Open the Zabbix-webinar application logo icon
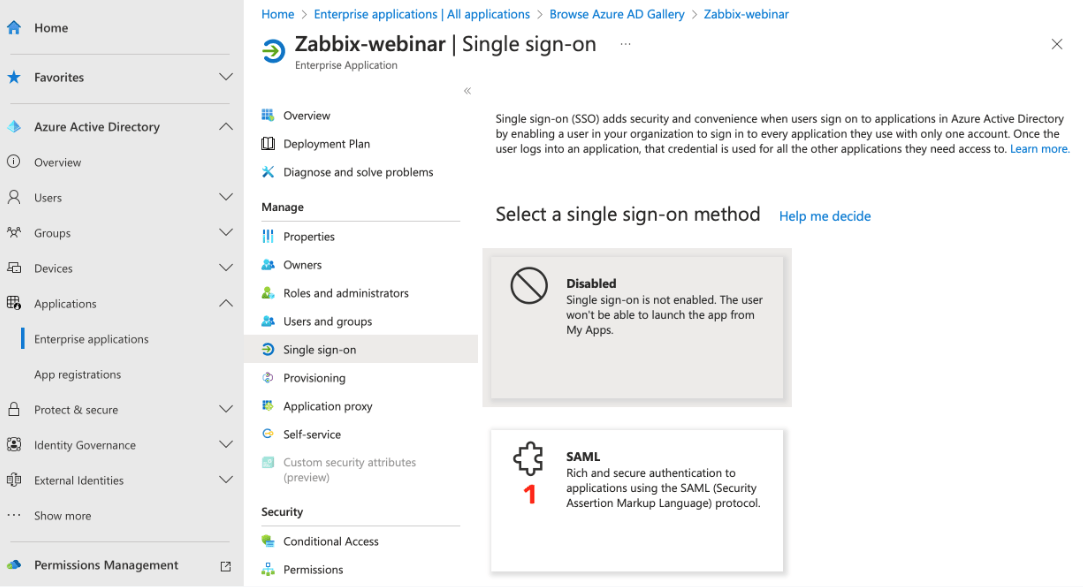The height and width of the screenshot is (587, 1083). click(271, 50)
